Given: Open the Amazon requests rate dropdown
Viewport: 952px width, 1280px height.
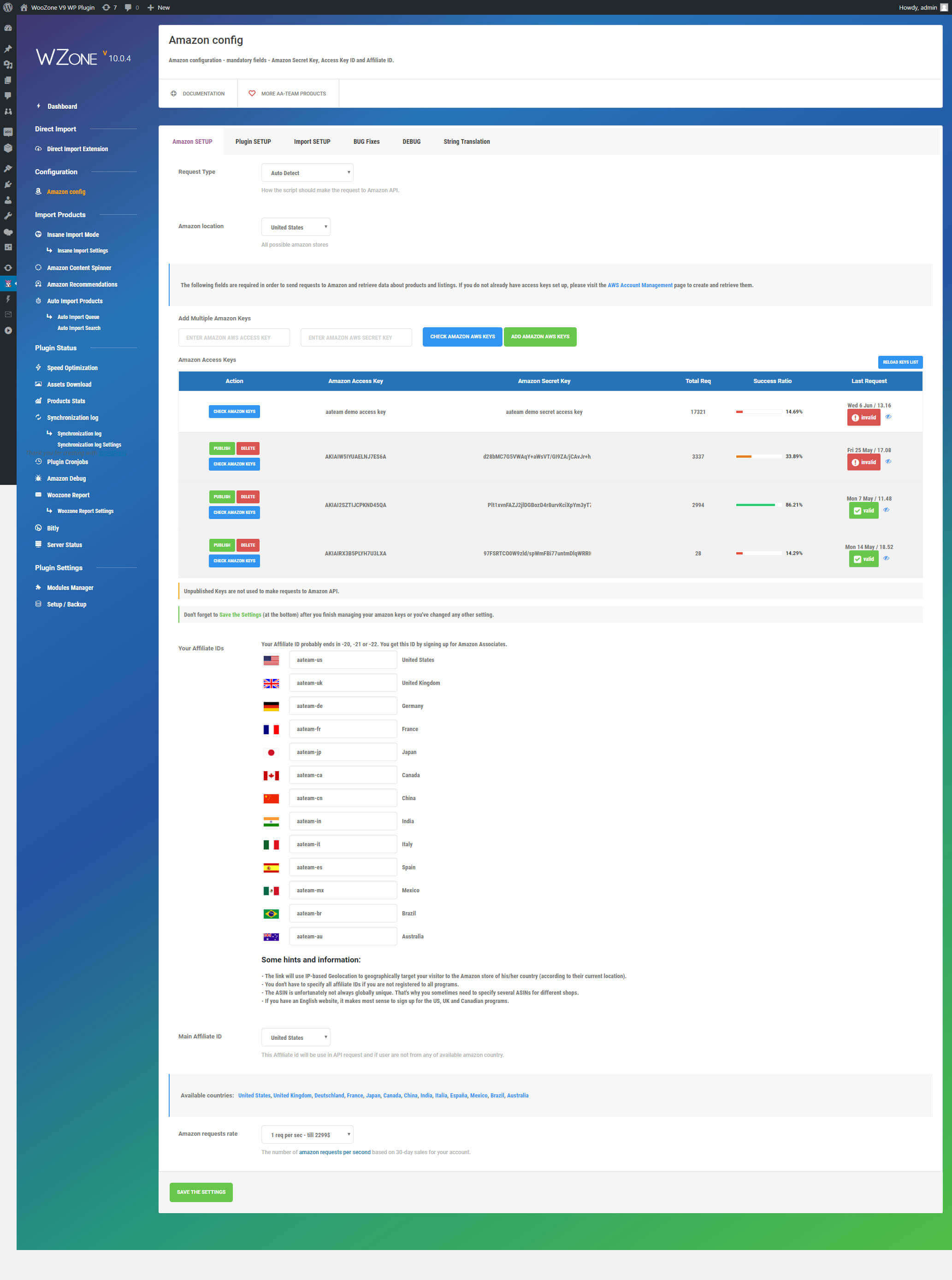Looking at the screenshot, I should click(x=307, y=1135).
